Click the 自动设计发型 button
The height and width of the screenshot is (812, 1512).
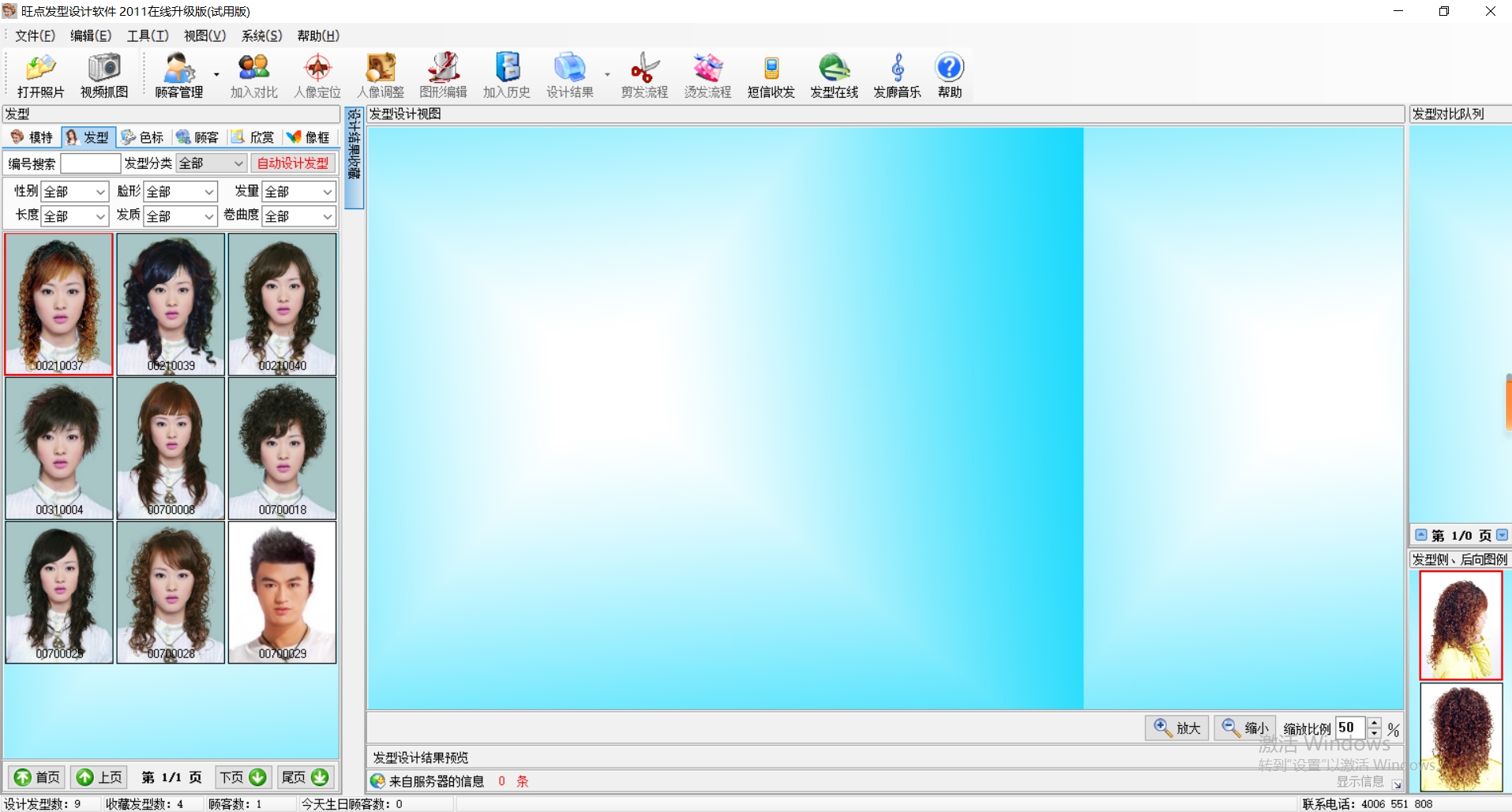[x=293, y=163]
